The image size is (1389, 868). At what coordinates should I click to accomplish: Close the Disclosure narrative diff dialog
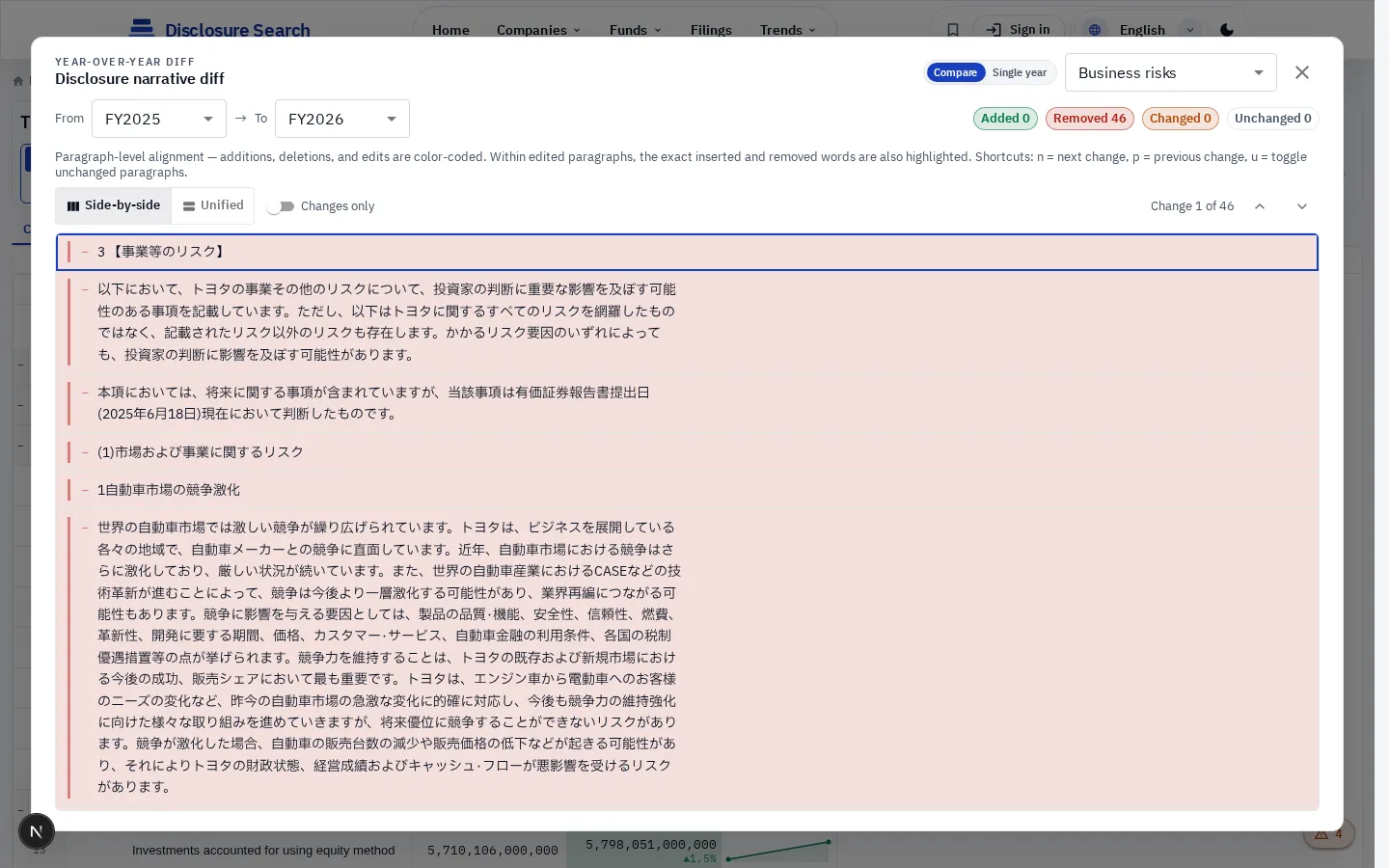1301,72
